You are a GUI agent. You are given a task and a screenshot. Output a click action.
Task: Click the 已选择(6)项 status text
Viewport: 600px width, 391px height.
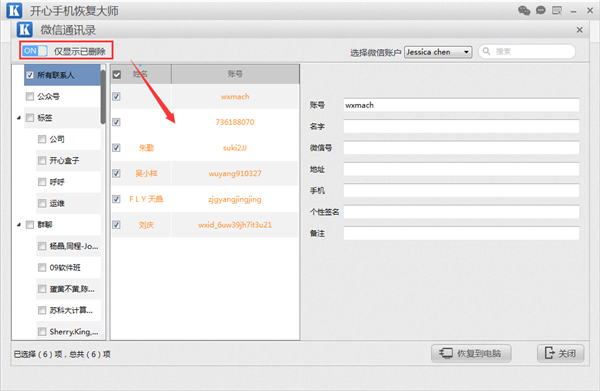tap(38, 354)
